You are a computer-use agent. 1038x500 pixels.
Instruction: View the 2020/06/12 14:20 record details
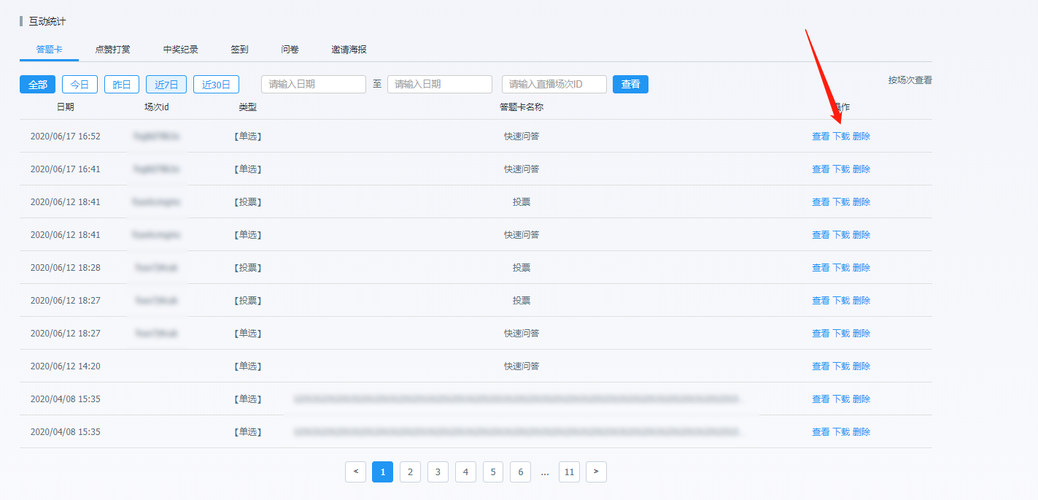(x=820, y=366)
